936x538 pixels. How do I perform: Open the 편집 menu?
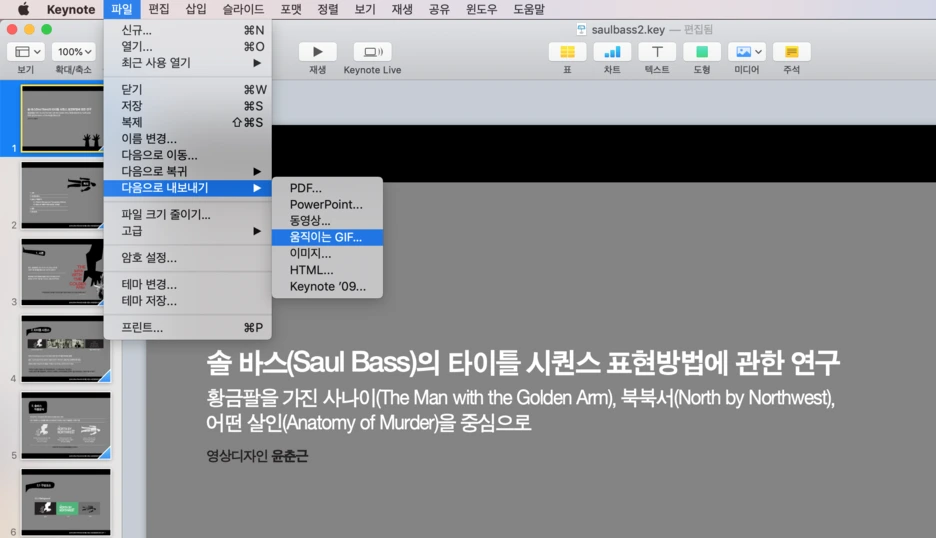click(159, 9)
